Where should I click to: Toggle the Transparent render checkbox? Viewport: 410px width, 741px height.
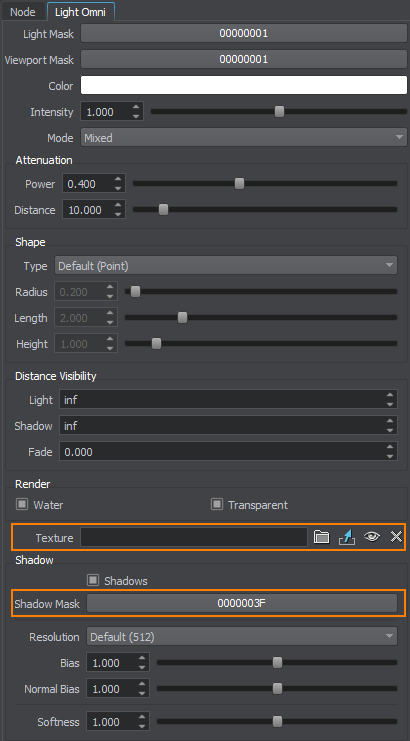[x=216, y=504]
